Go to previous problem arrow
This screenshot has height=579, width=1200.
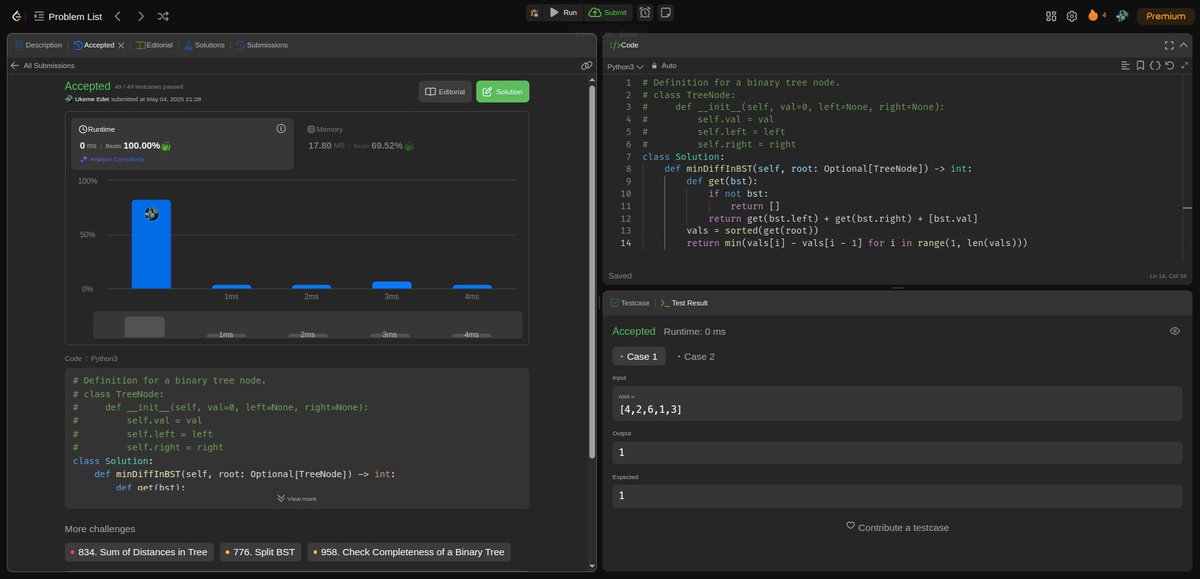point(118,16)
